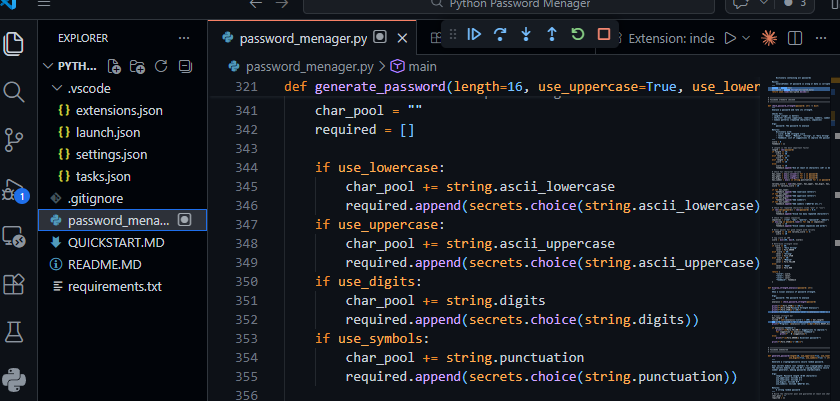Select password_mena... file in Explorer
This screenshot has width=840, height=401.
pos(123,220)
